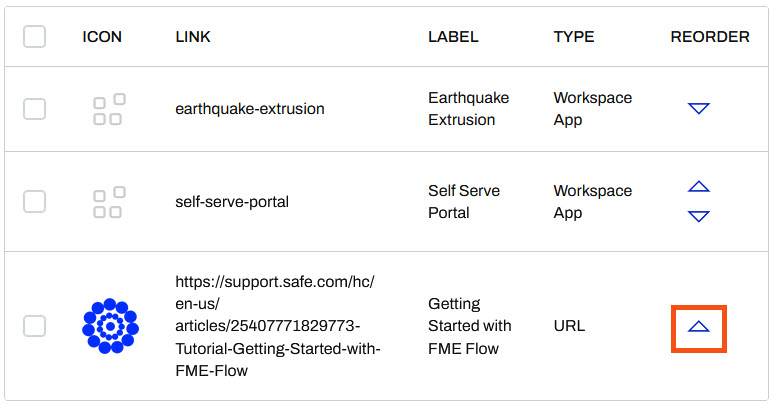Open the self-serve-portal link text
Image resolution: width=772 pixels, height=404 pixels.
pos(232,202)
